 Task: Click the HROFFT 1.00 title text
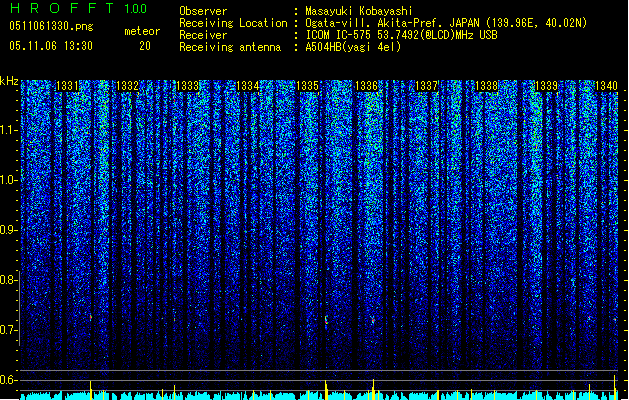(78, 8)
